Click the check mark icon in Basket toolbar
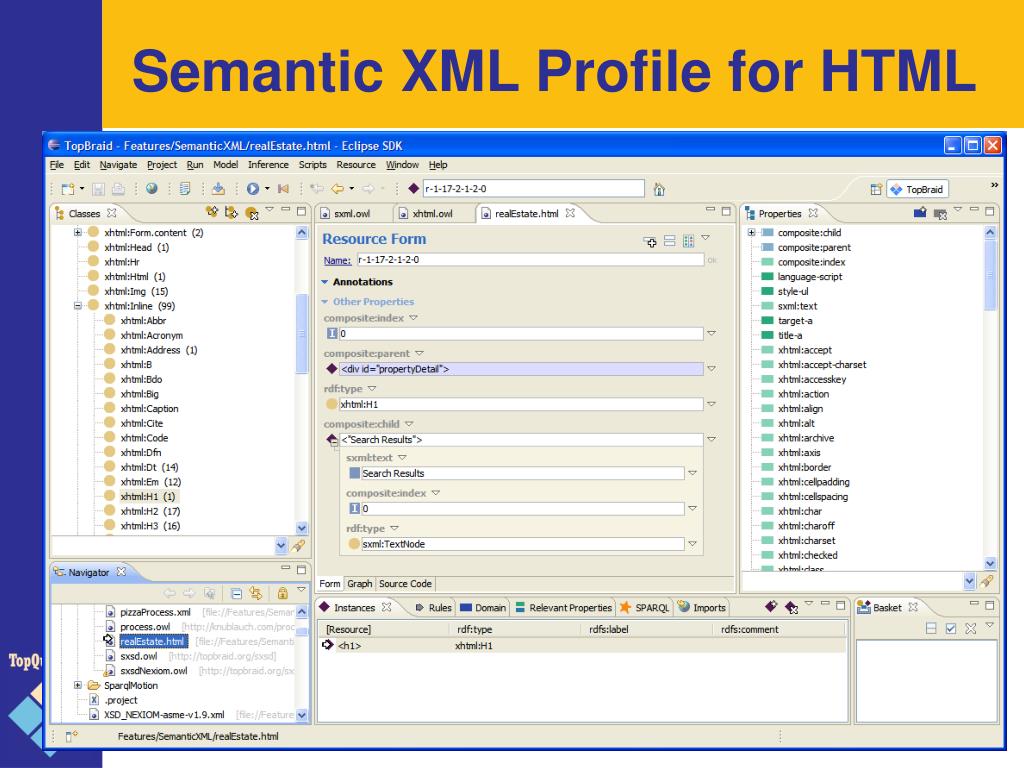The image size is (1024, 768). 951,628
